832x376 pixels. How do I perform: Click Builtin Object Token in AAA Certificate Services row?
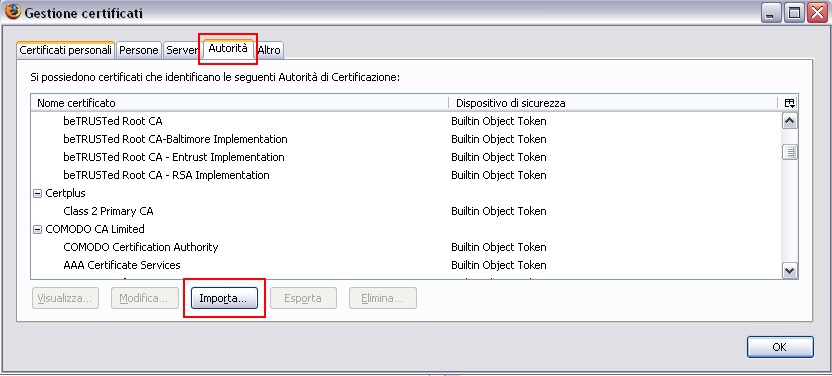tap(499, 265)
